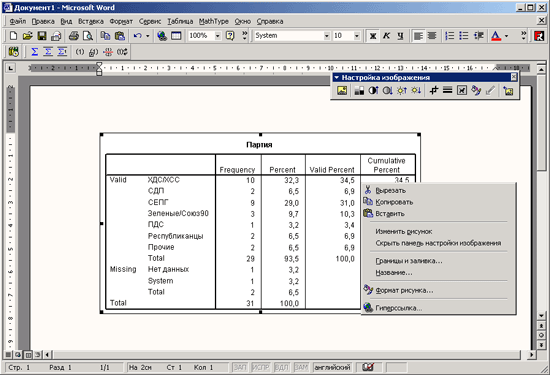Click the globe web toolbar icon
This screenshot has width=550, height=375.
[162, 36]
